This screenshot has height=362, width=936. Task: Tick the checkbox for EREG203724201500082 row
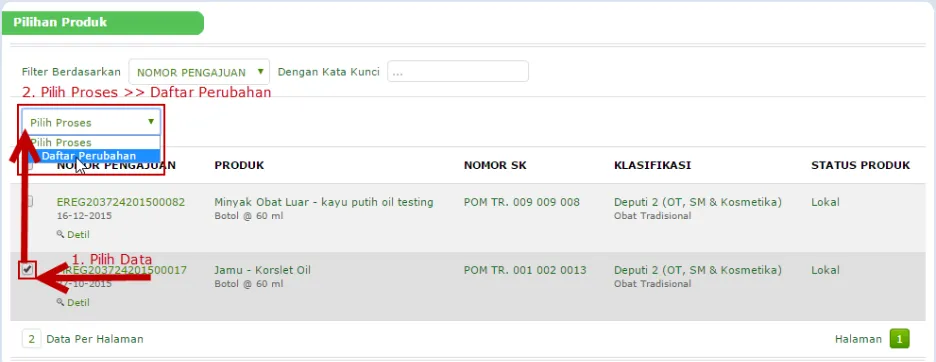pyautogui.click(x=27, y=201)
